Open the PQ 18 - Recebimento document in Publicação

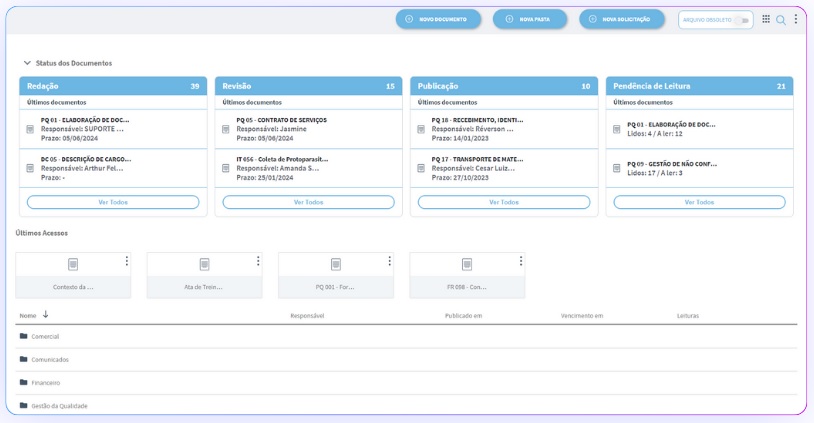477,120
